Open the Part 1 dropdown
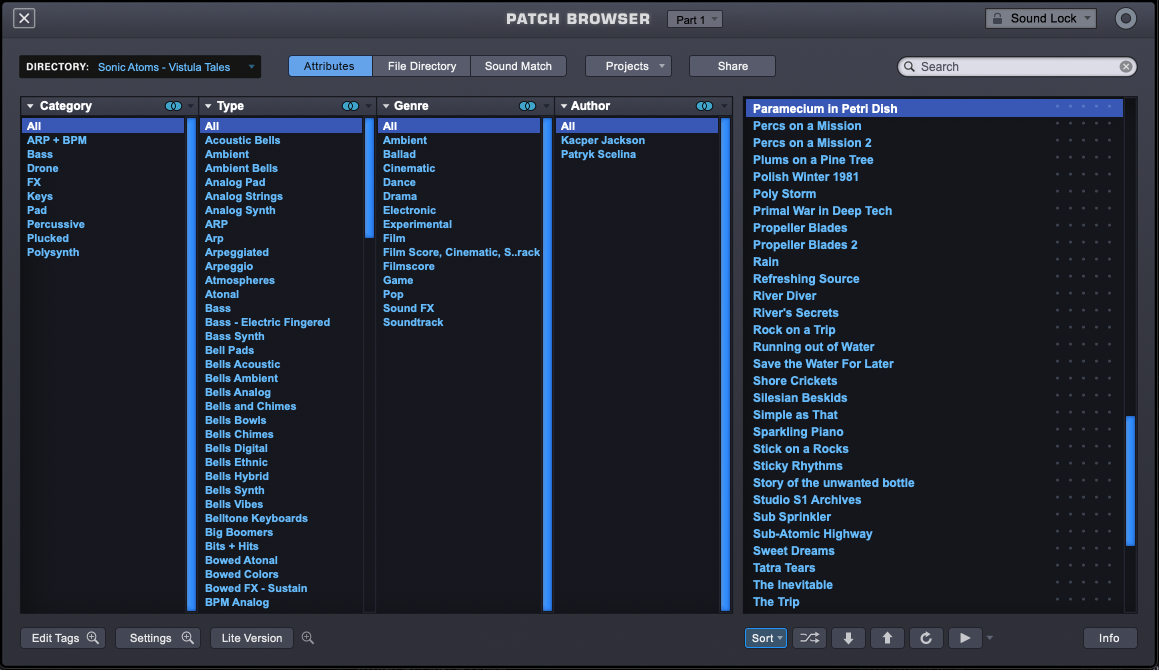The width and height of the screenshot is (1159, 670). tap(695, 19)
